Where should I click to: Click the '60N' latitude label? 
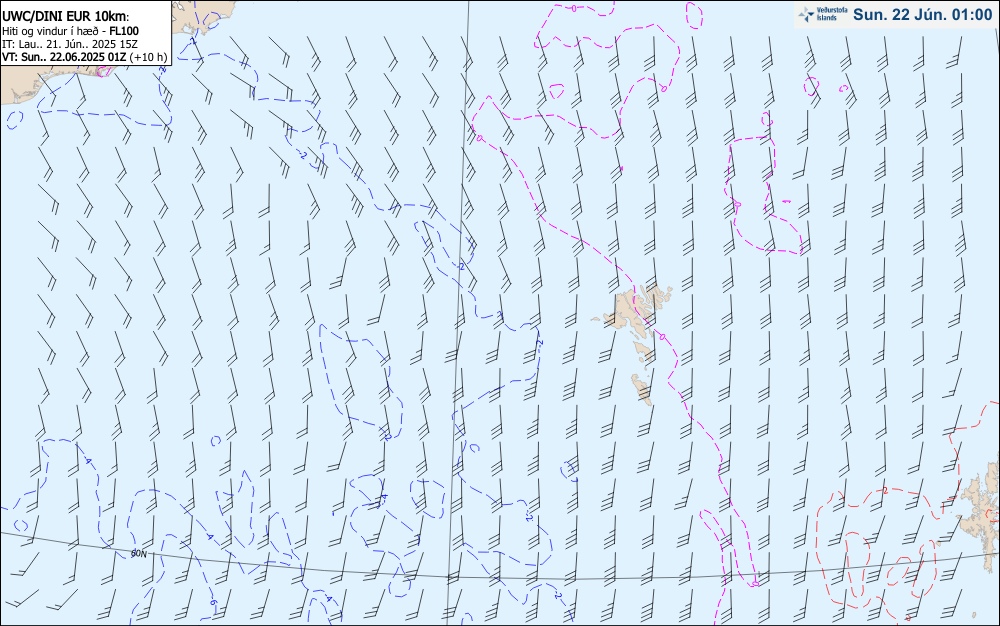138,554
